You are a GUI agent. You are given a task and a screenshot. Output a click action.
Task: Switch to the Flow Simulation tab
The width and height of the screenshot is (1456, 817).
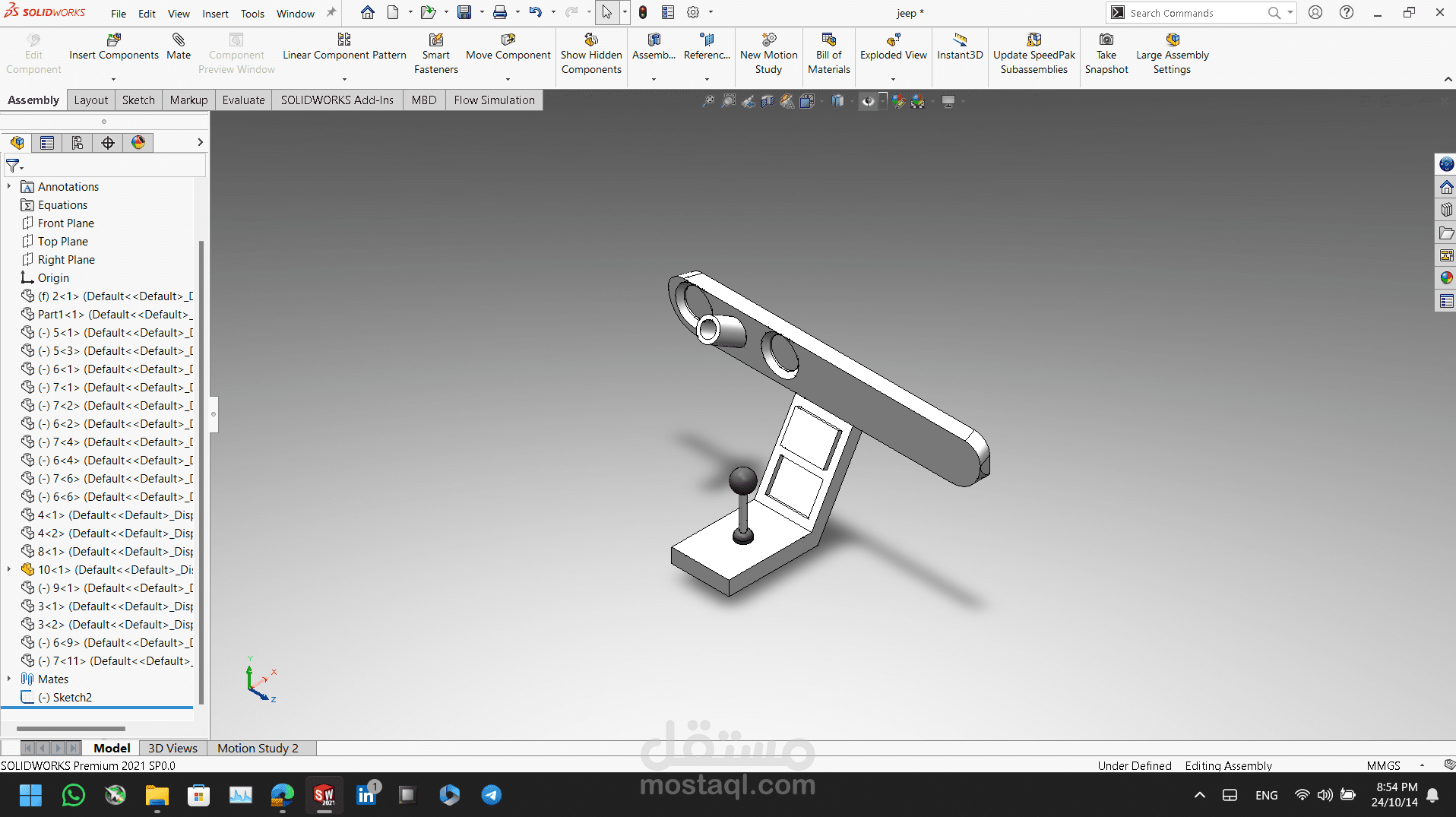[494, 100]
